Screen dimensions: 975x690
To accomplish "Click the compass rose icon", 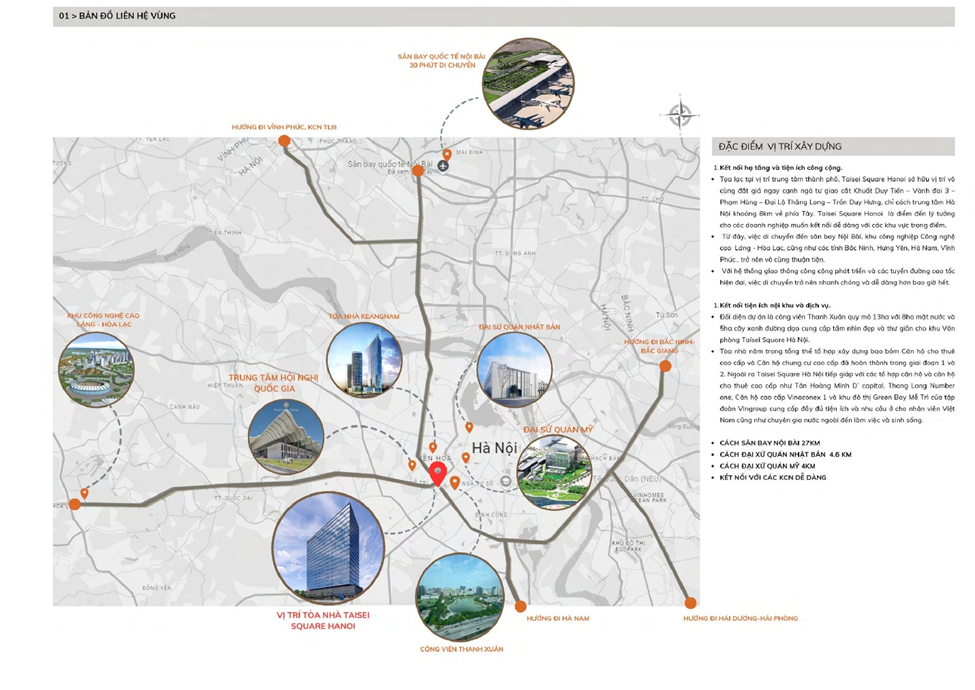I will click(680, 114).
